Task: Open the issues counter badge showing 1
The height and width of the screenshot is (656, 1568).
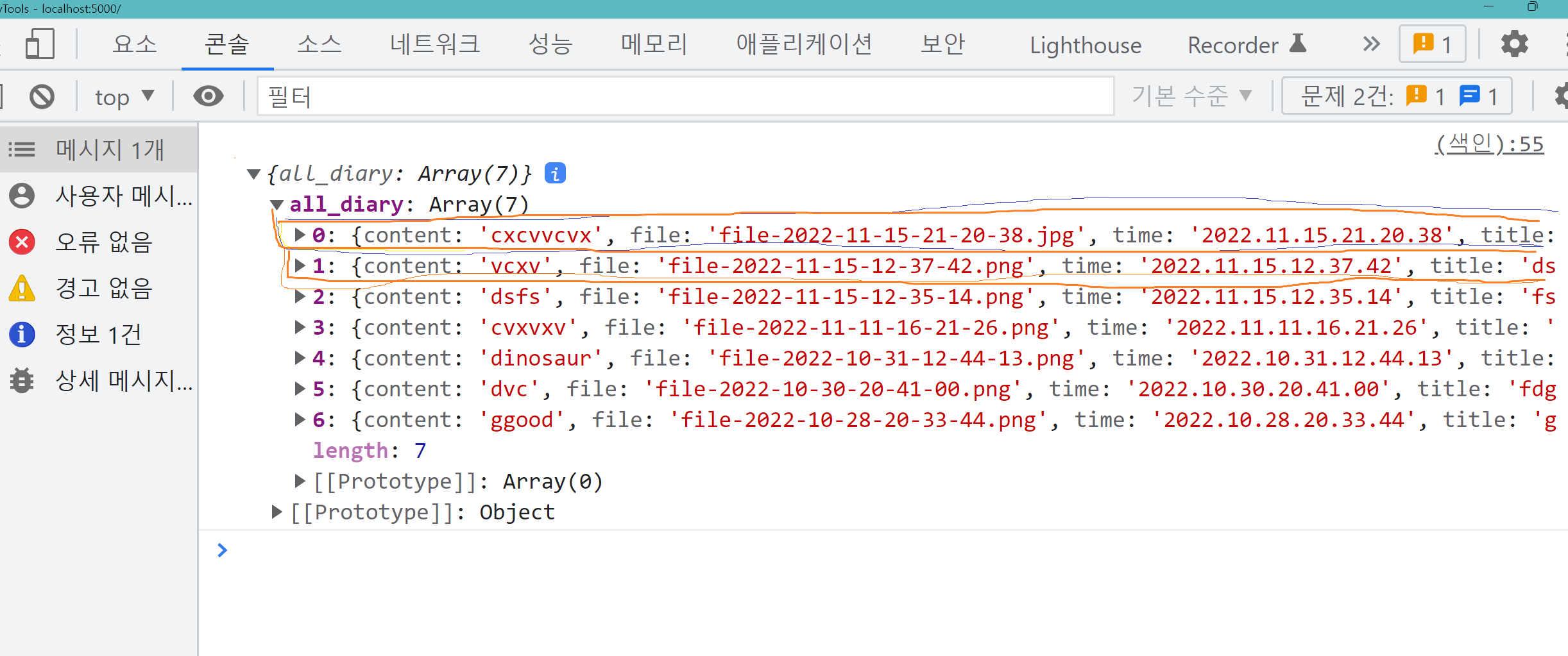Action: point(1432,44)
